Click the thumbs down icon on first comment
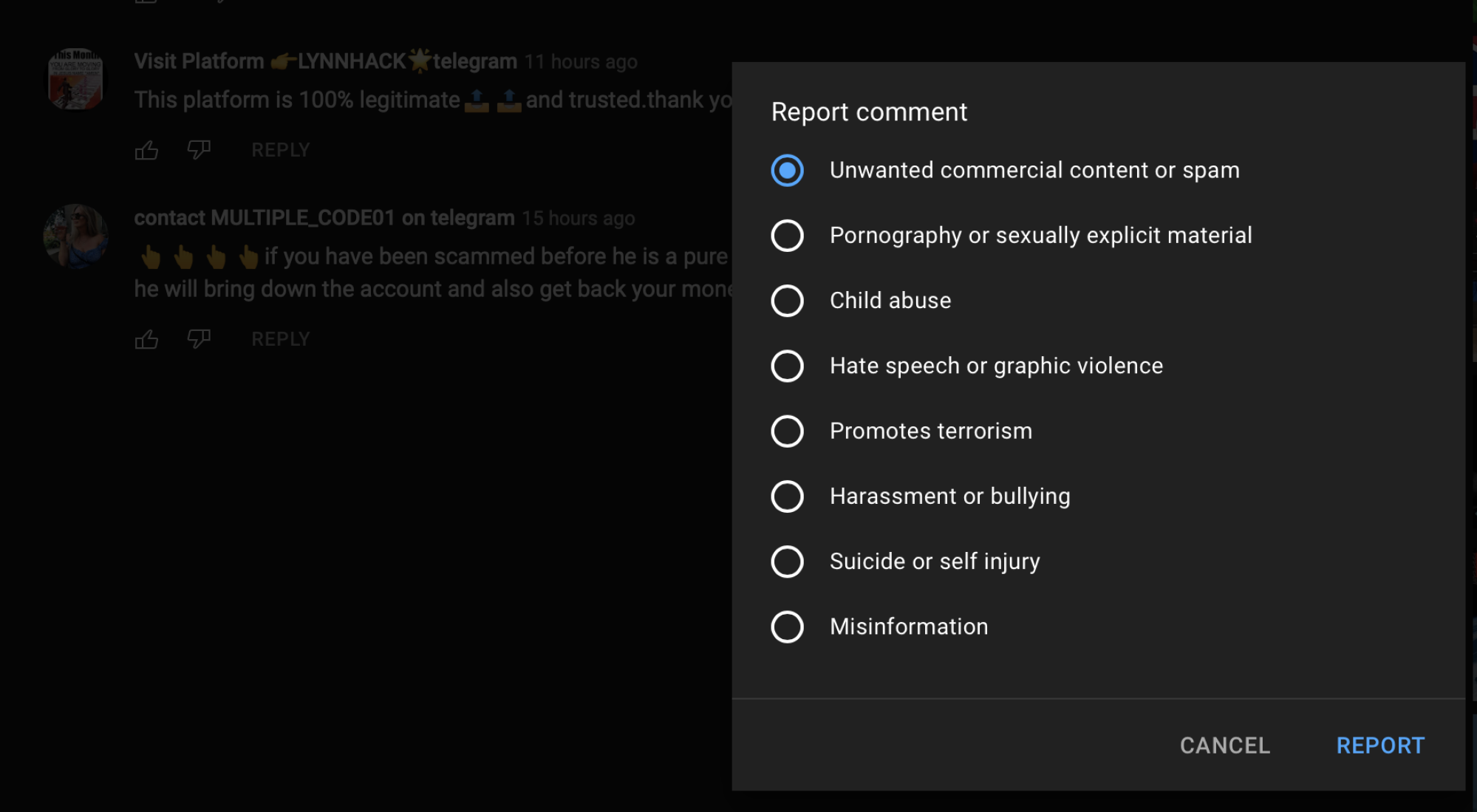This screenshot has height=812, width=1477. click(198, 149)
